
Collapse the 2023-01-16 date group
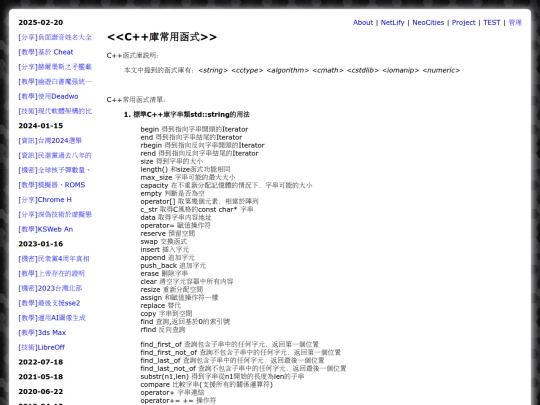pyautogui.click(x=41, y=244)
